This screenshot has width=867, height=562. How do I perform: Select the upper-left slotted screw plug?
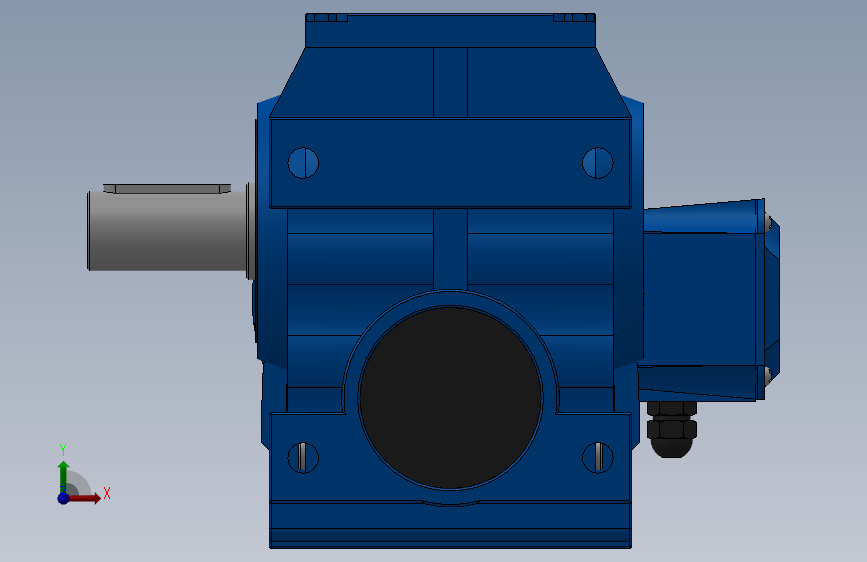304,163
